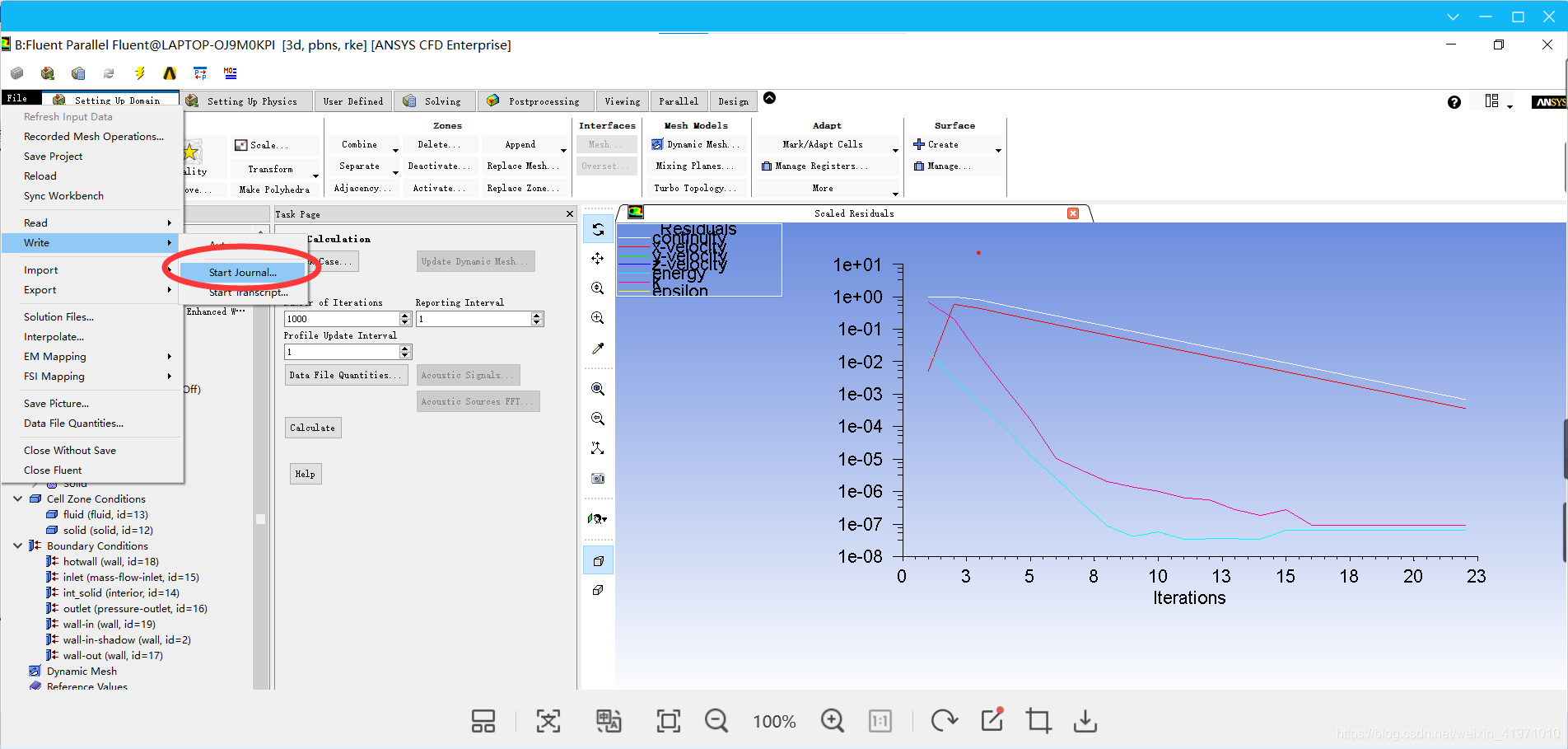Click the zoom out magnifier in graphics toolbar
The width and height of the screenshot is (1568, 749).
598,419
